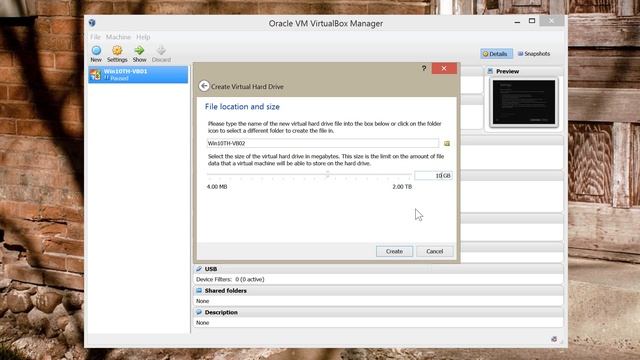
Task: Open the Machine menu
Action: pos(118,37)
